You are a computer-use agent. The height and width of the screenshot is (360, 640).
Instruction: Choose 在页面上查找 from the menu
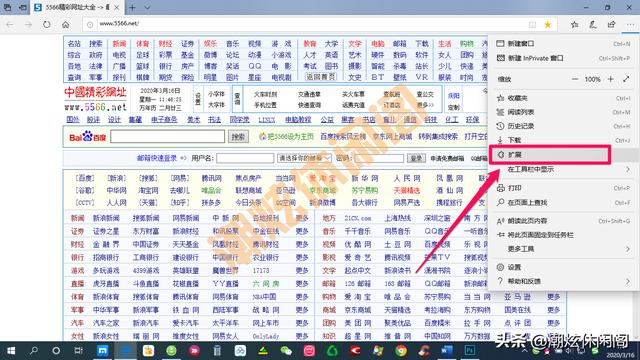563,202
